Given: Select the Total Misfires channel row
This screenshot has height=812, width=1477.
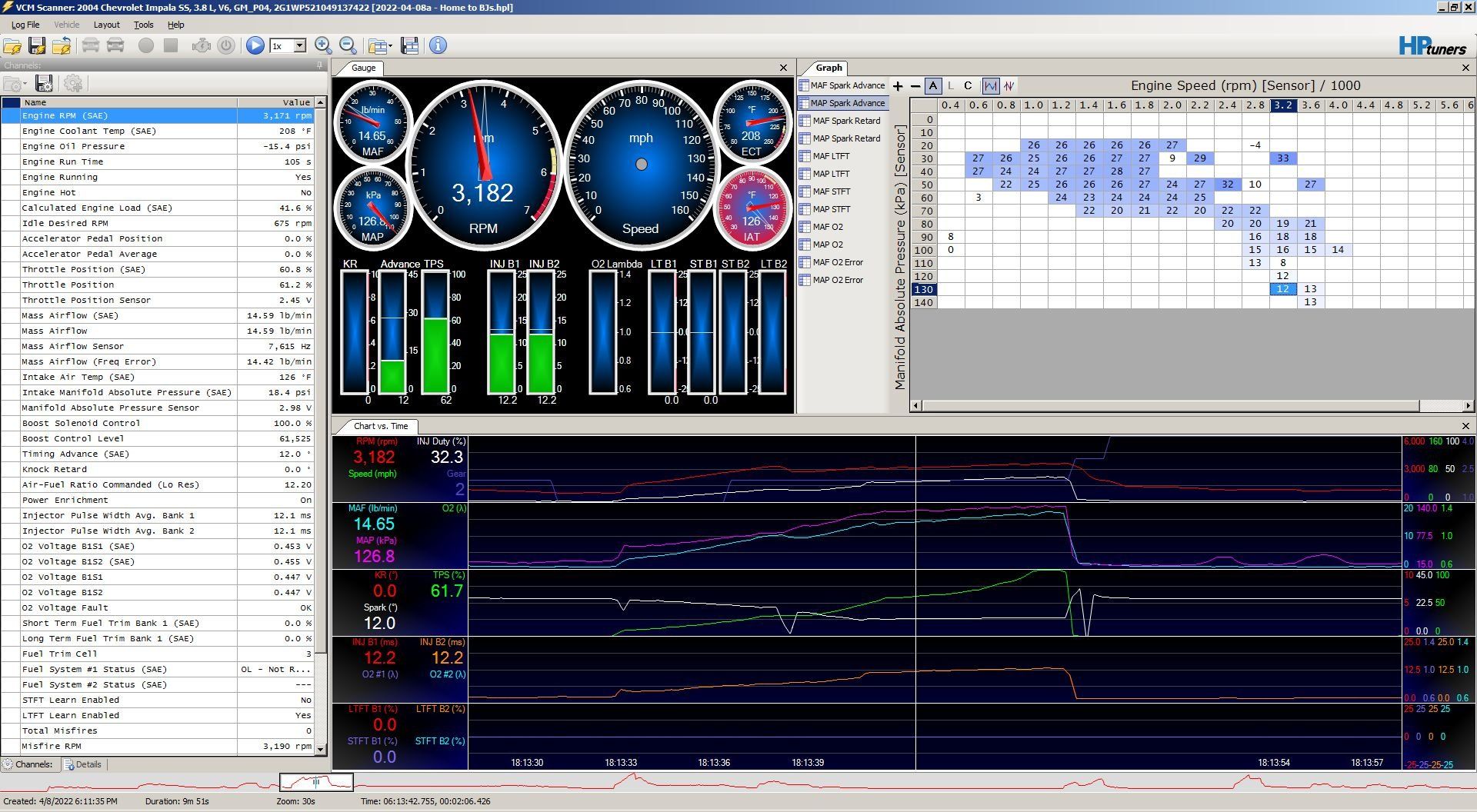Looking at the screenshot, I should point(158,730).
